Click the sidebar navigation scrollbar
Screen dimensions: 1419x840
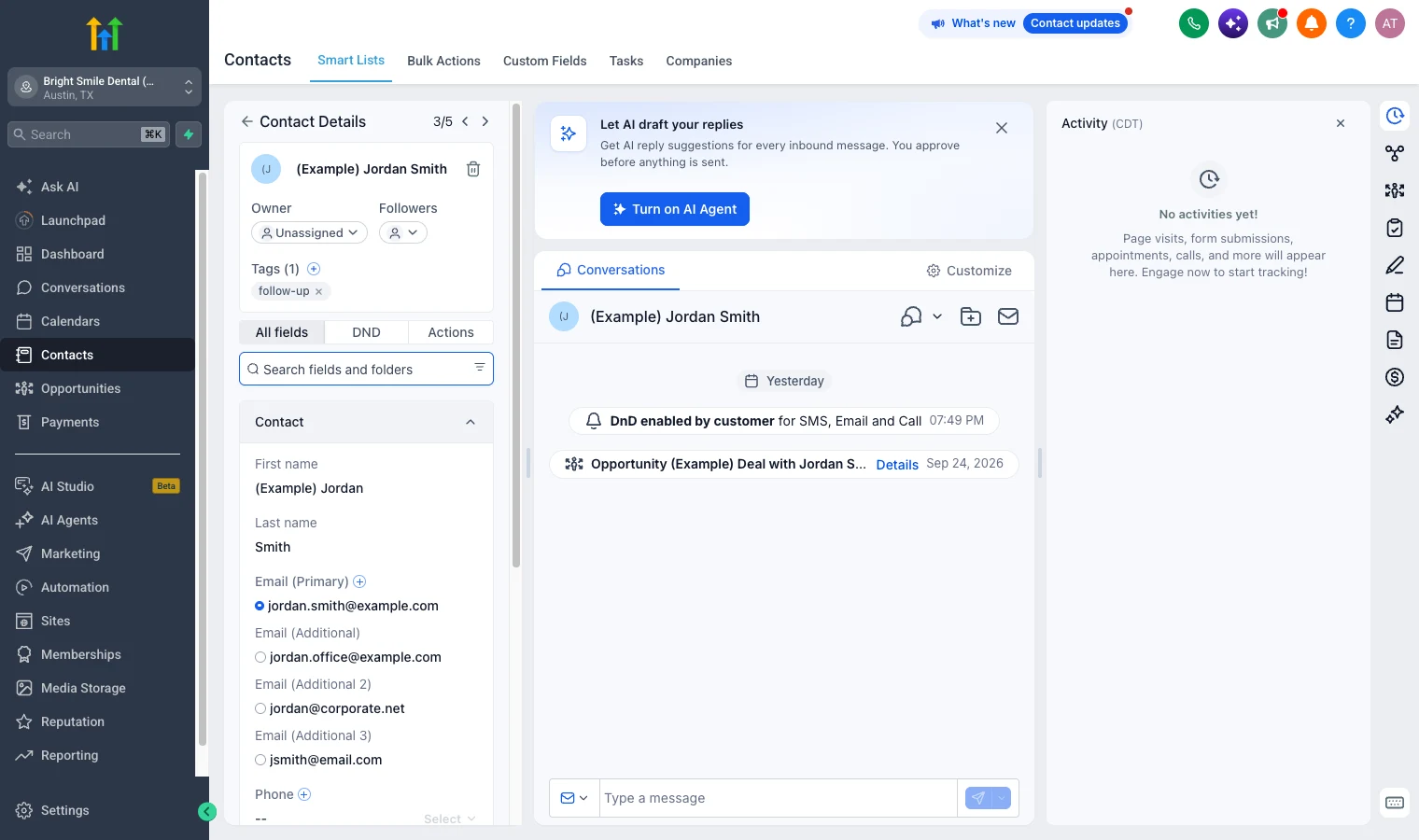coord(202,457)
